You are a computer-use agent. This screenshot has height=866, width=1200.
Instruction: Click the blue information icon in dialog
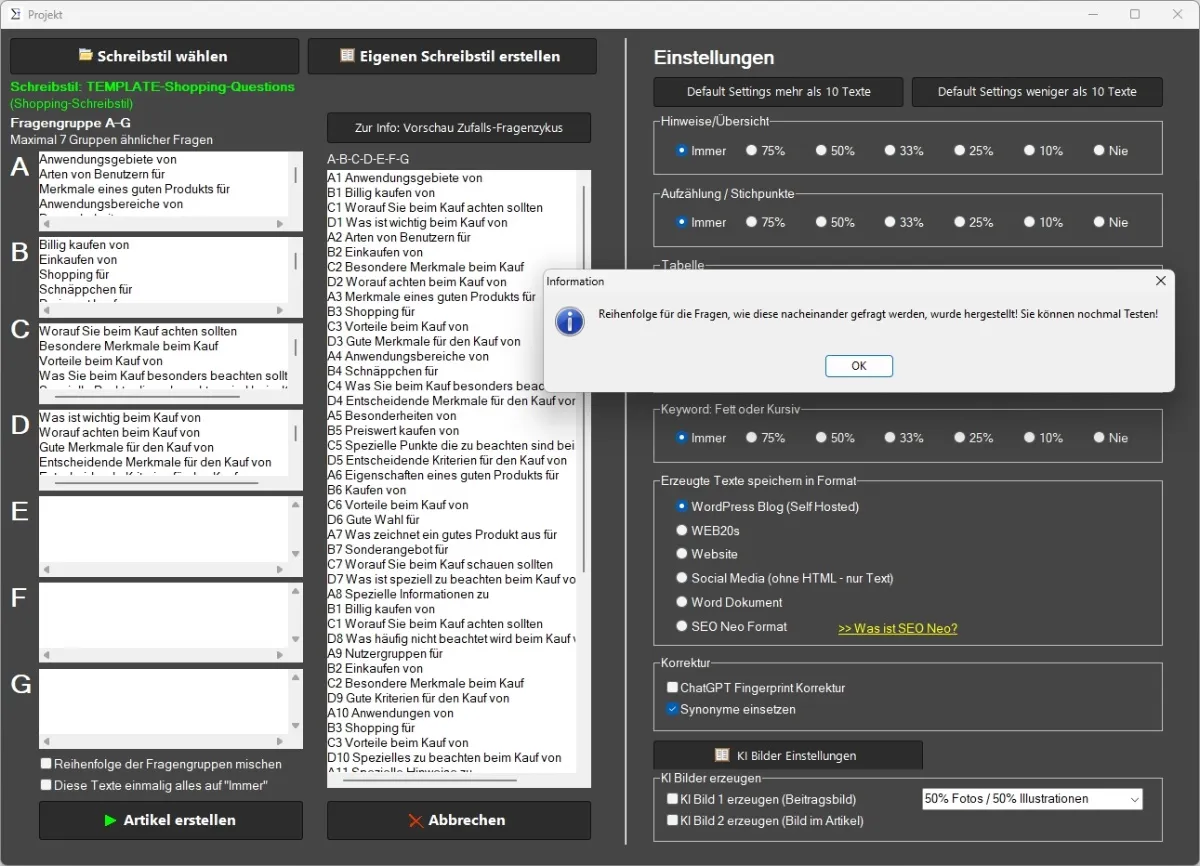click(x=569, y=321)
